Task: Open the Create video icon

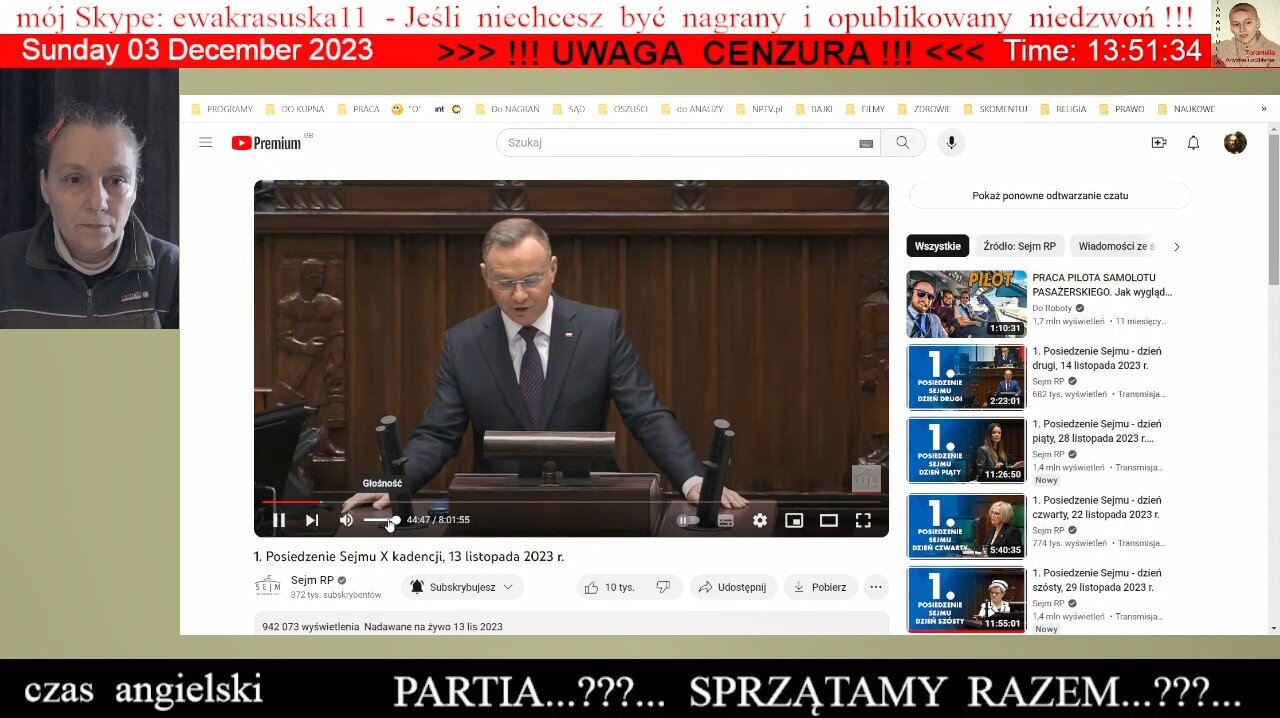Action: [1159, 143]
